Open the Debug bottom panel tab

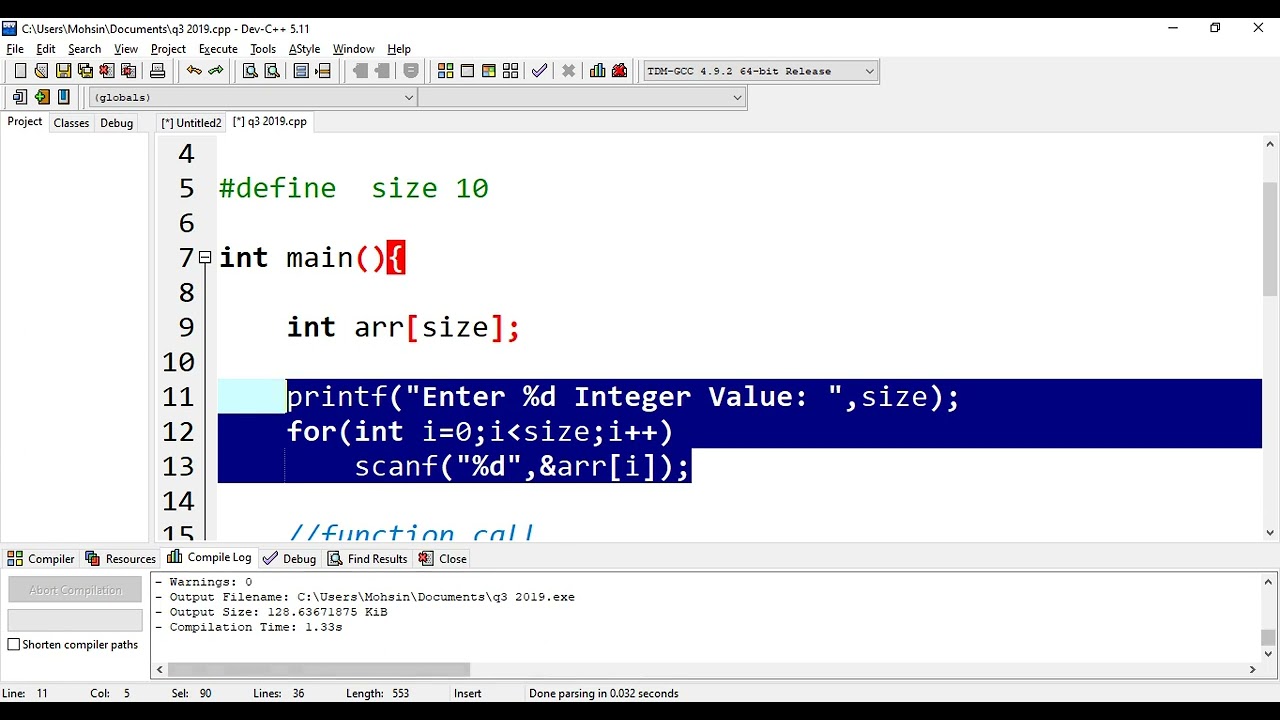(x=290, y=559)
